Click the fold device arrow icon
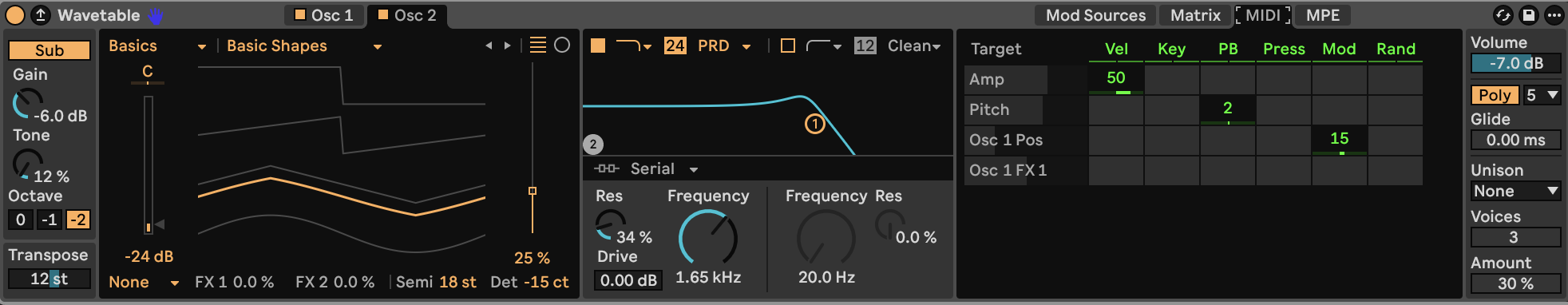Viewport: 1568px width, 305px height. click(x=40, y=15)
